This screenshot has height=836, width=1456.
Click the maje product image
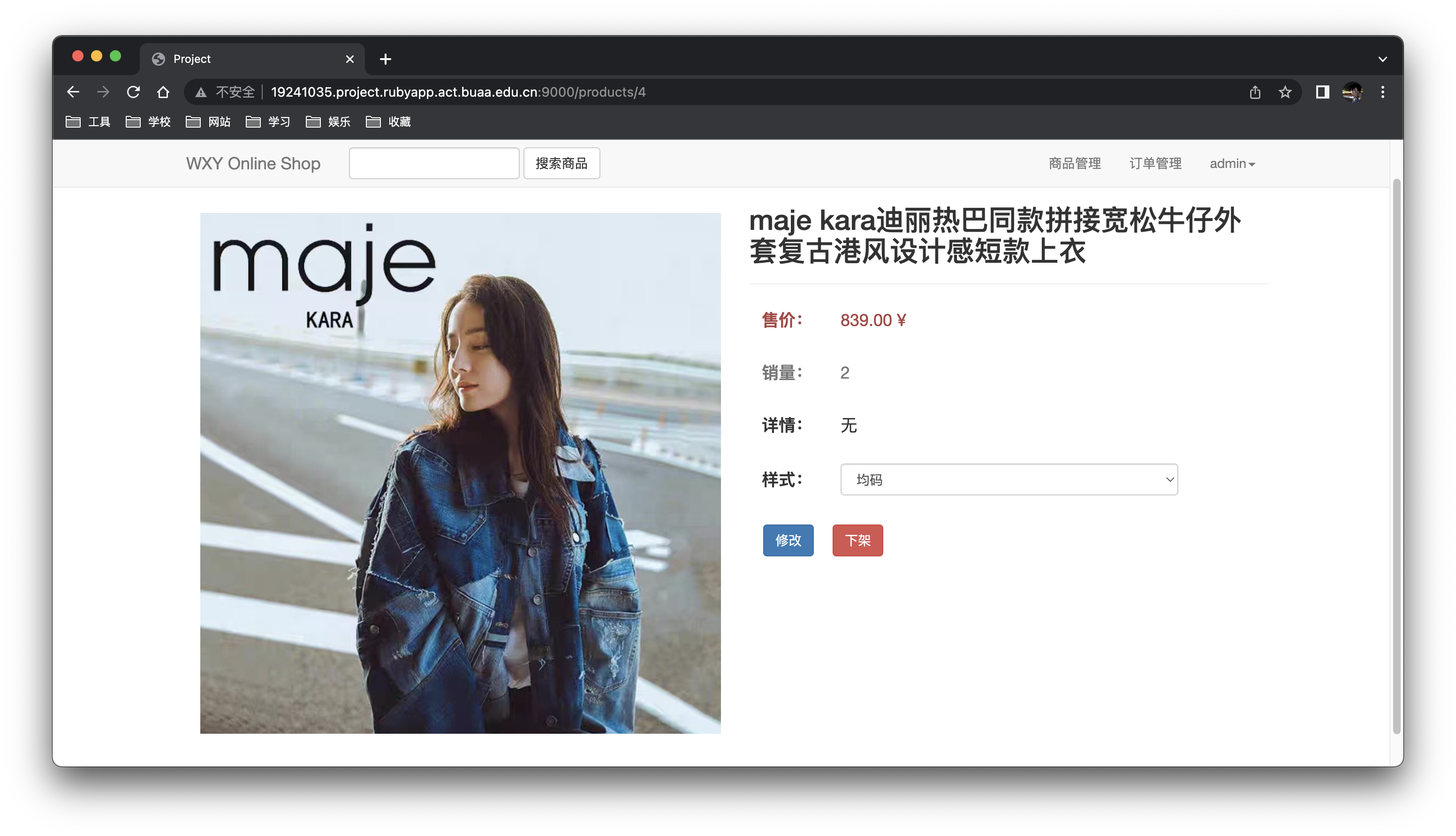click(460, 473)
